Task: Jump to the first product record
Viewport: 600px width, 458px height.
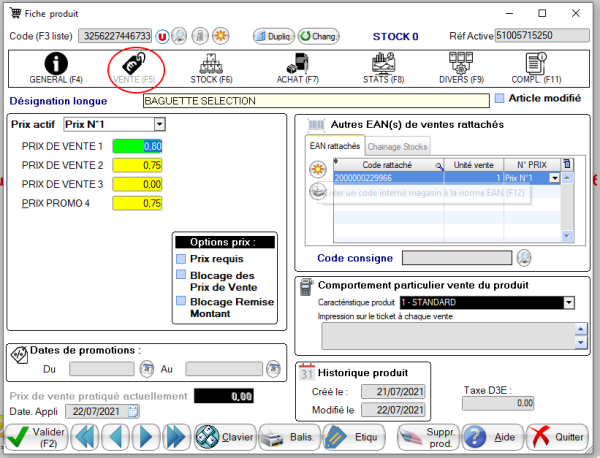Action: [85, 437]
